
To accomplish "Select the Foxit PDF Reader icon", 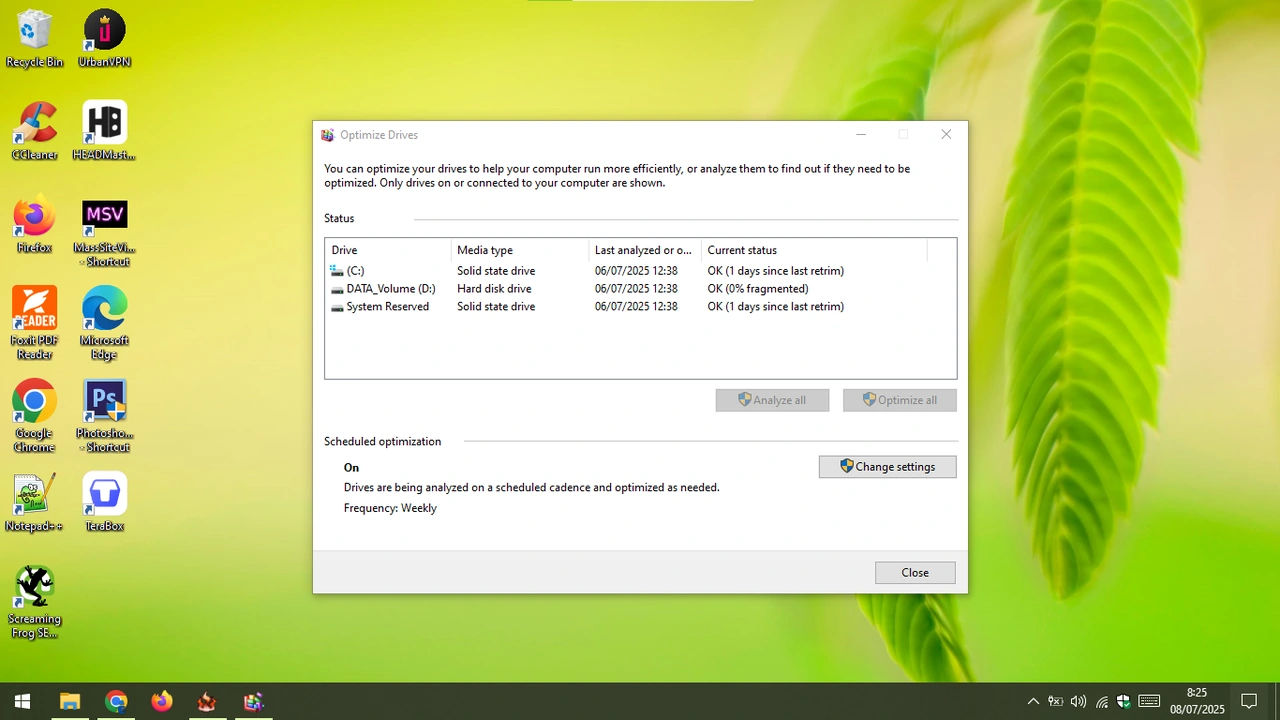I will click(35, 322).
